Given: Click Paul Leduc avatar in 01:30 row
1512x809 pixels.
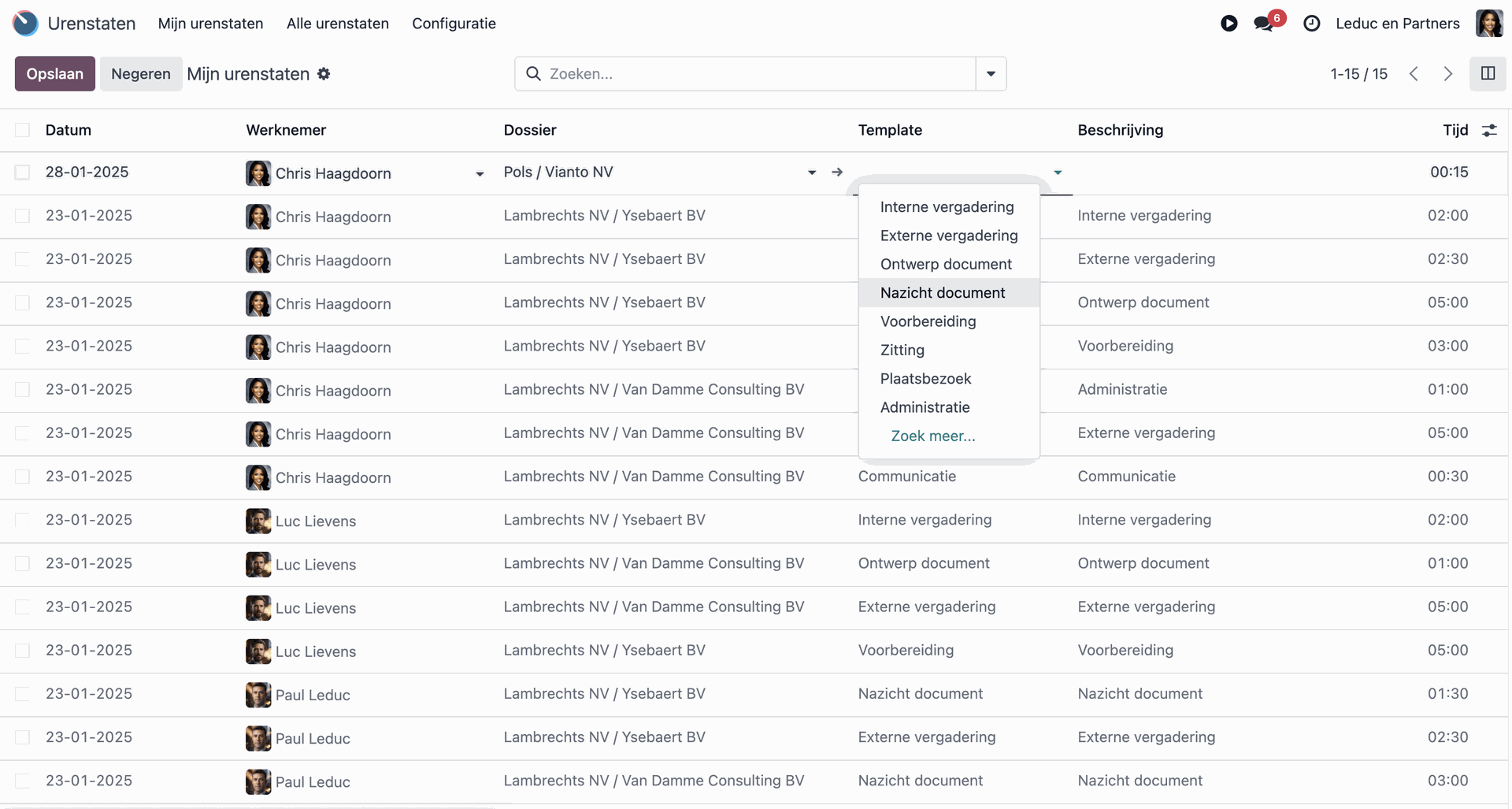Looking at the screenshot, I should [x=258, y=695].
